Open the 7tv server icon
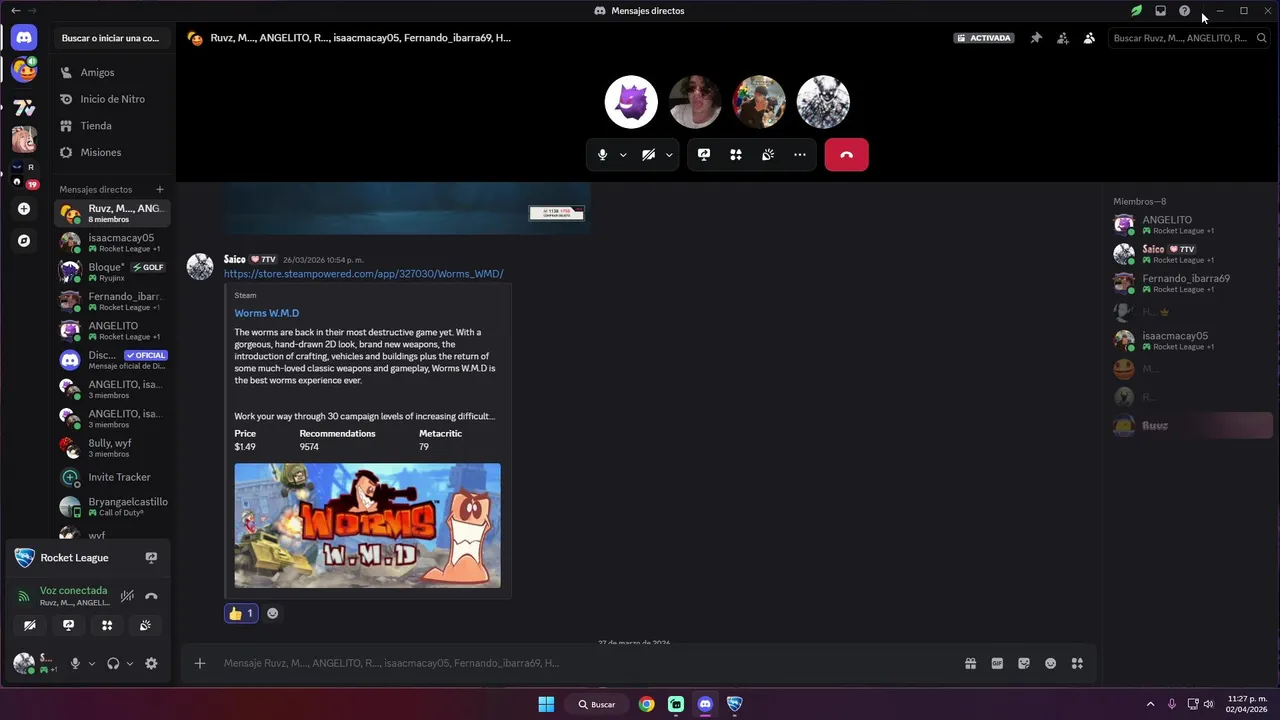1280x720 pixels. click(24, 107)
